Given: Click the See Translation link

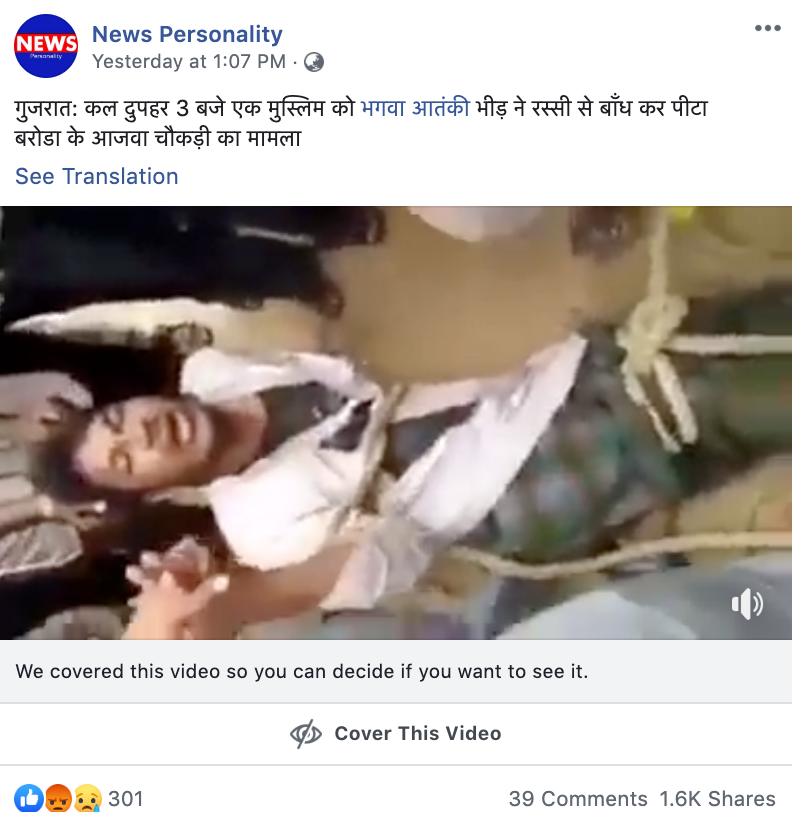Looking at the screenshot, I should [97, 177].
